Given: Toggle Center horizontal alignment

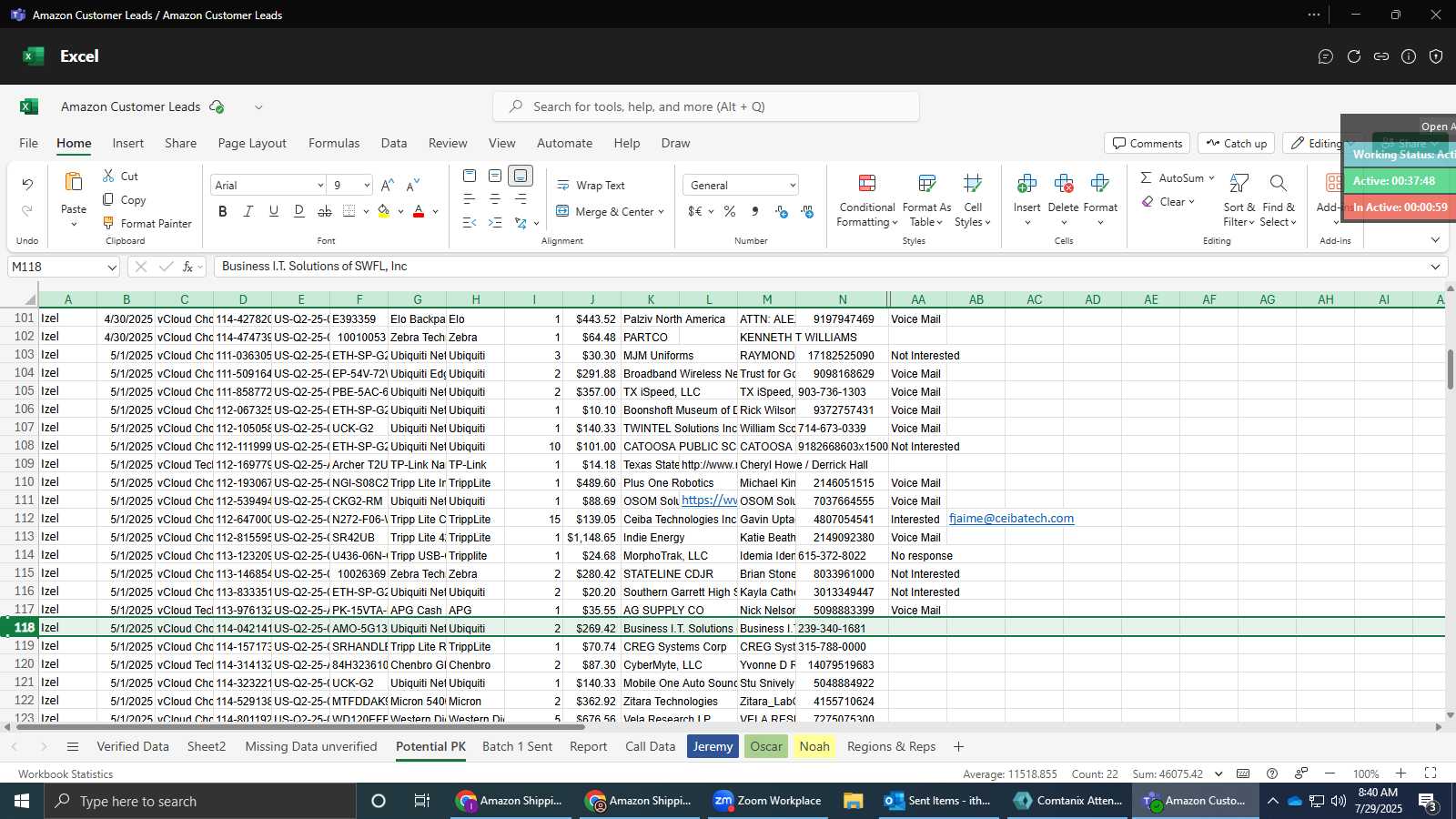Looking at the screenshot, I should point(495,199).
